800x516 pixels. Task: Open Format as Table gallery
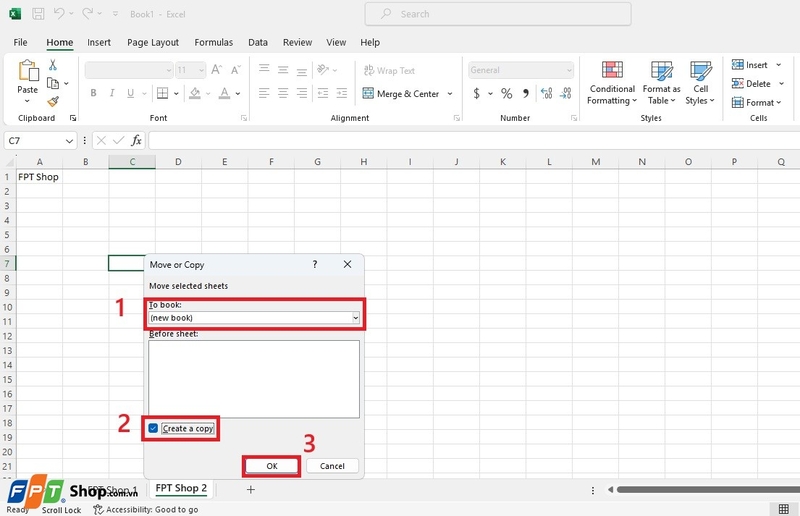pyautogui.click(x=662, y=83)
